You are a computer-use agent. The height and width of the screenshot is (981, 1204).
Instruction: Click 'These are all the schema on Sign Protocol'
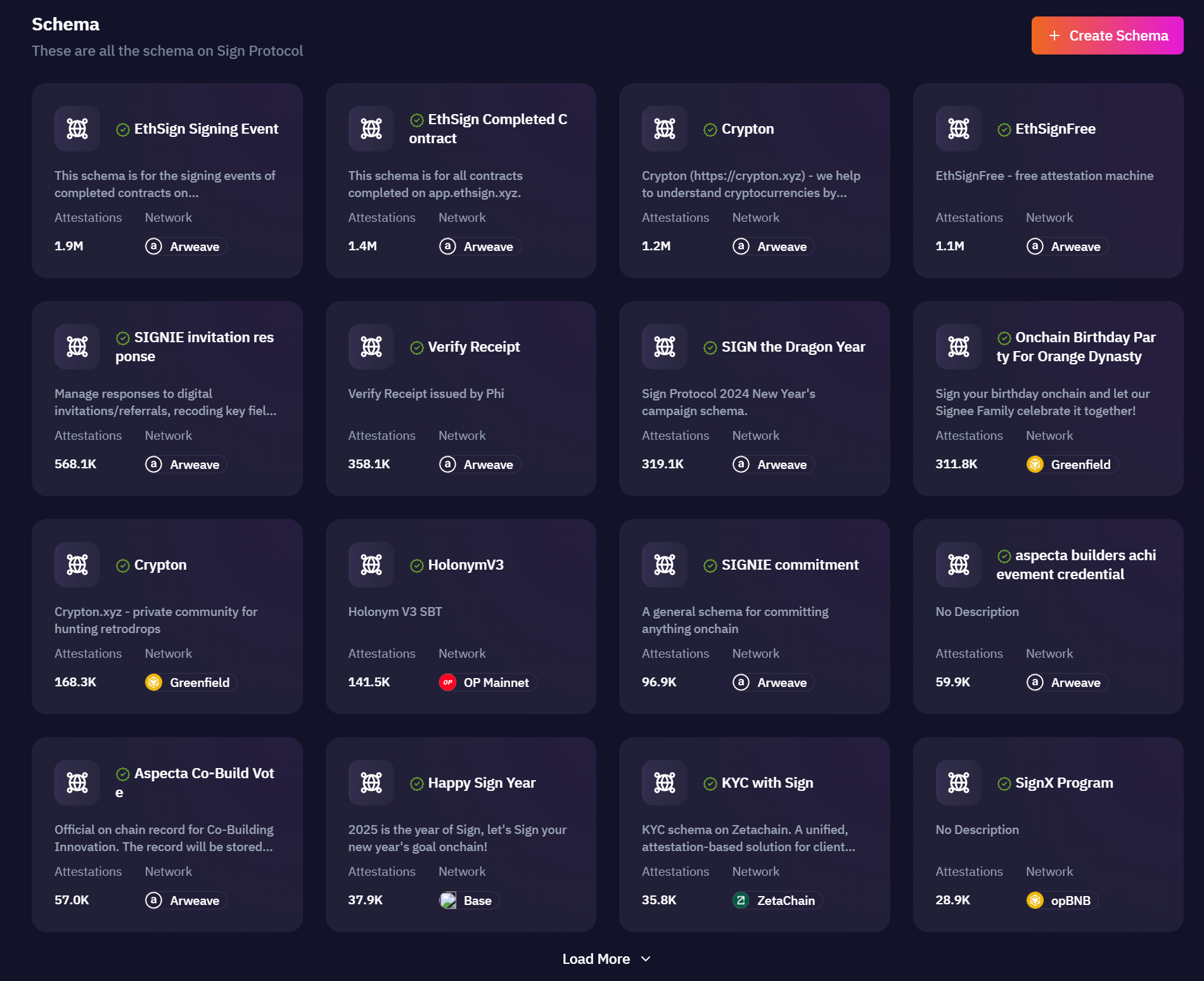[x=167, y=51]
